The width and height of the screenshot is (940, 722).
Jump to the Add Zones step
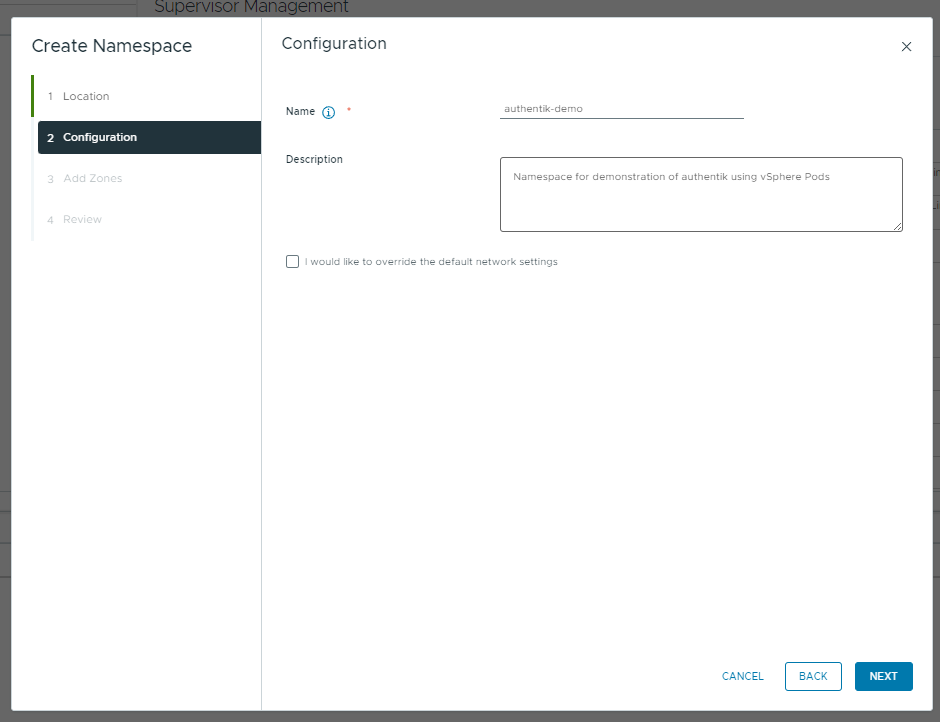pos(92,178)
